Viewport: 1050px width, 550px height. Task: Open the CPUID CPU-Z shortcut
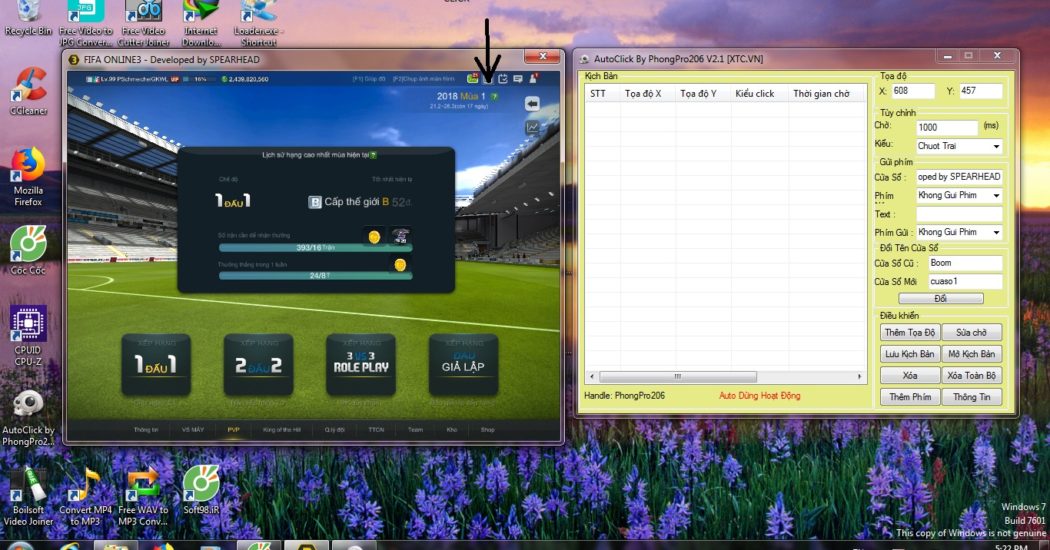[x=28, y=336]
